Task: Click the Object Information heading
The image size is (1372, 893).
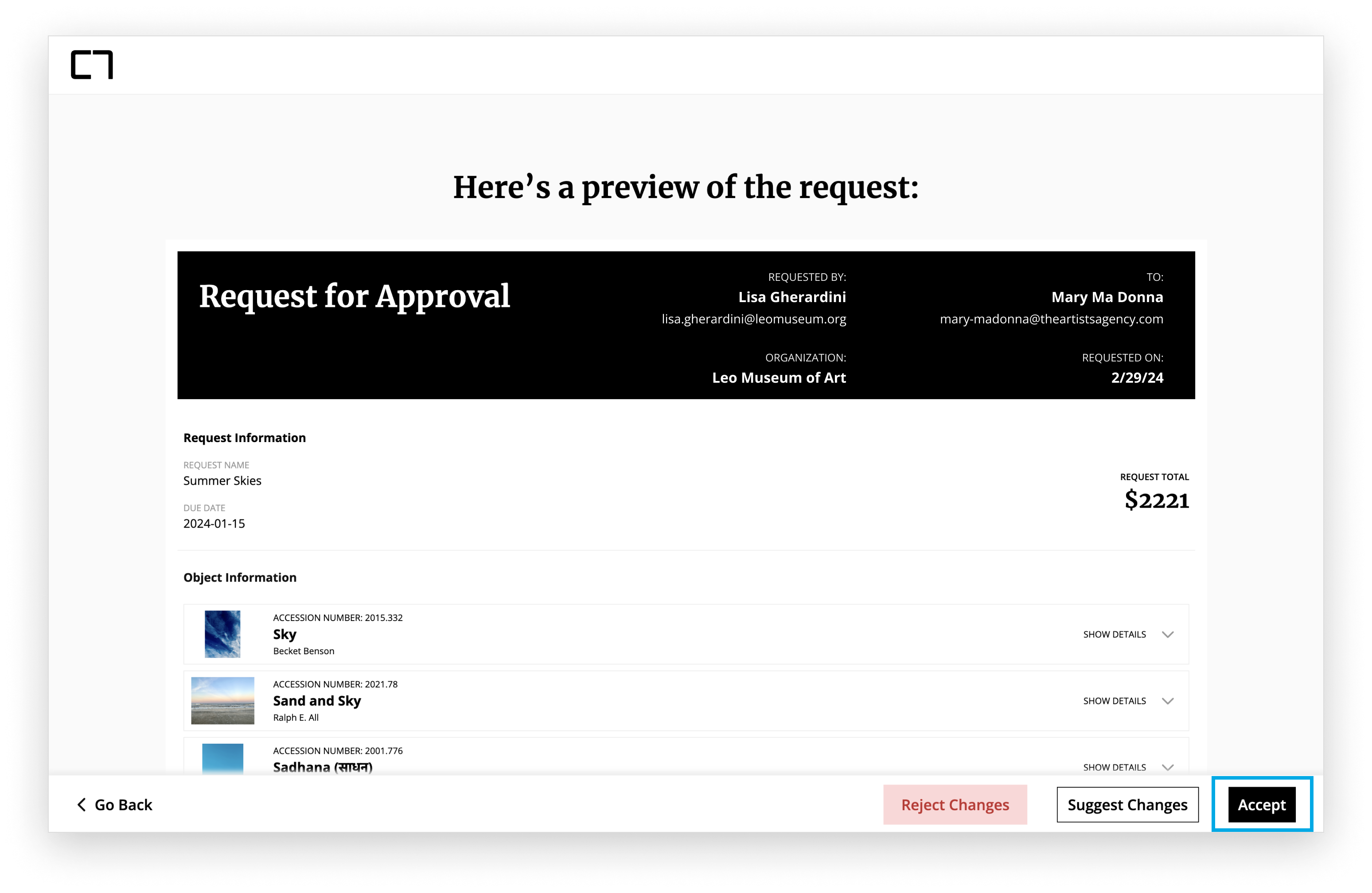Action: pos(240,577)
